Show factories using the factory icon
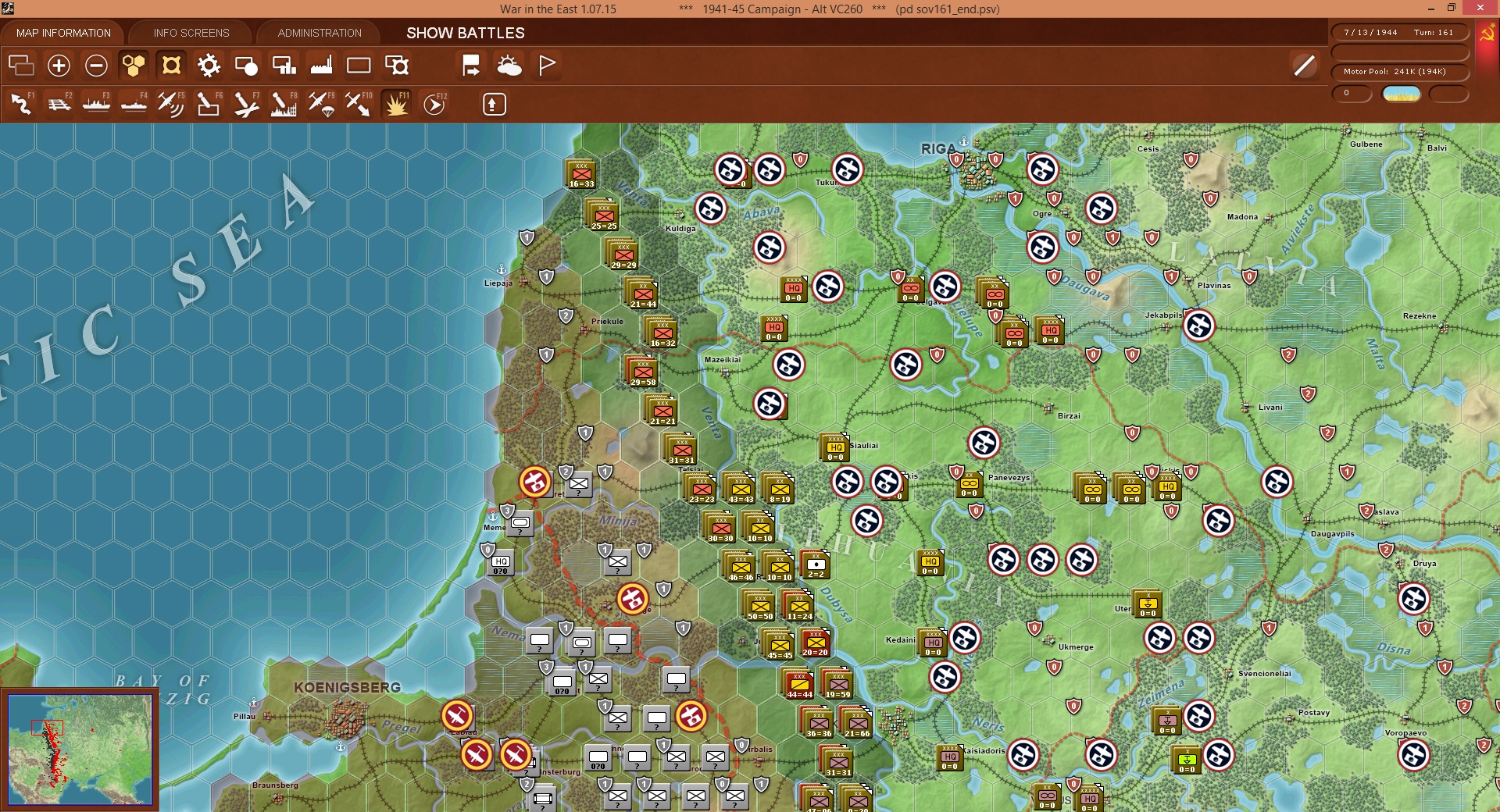 tap(321, 66)
